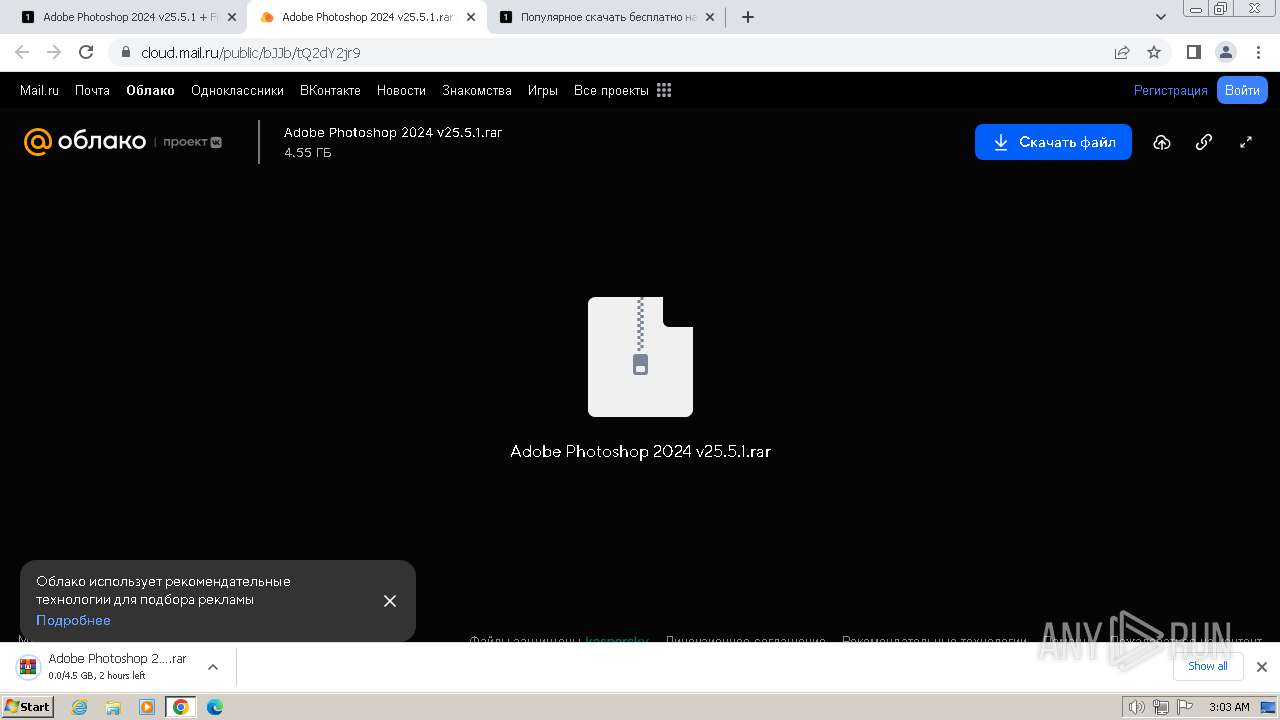Click the 4.55 ГБ file size text
Screen dimensions: 1280x720
(x=307, y=153)
